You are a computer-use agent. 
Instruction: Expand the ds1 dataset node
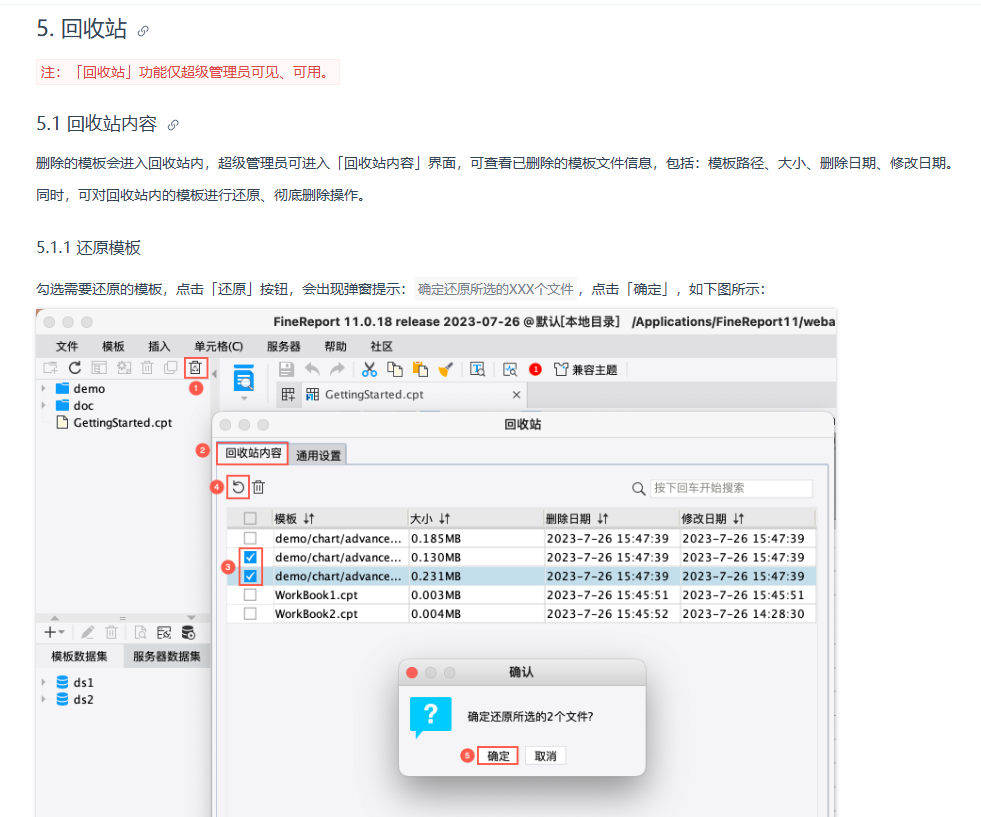point(43,682)
